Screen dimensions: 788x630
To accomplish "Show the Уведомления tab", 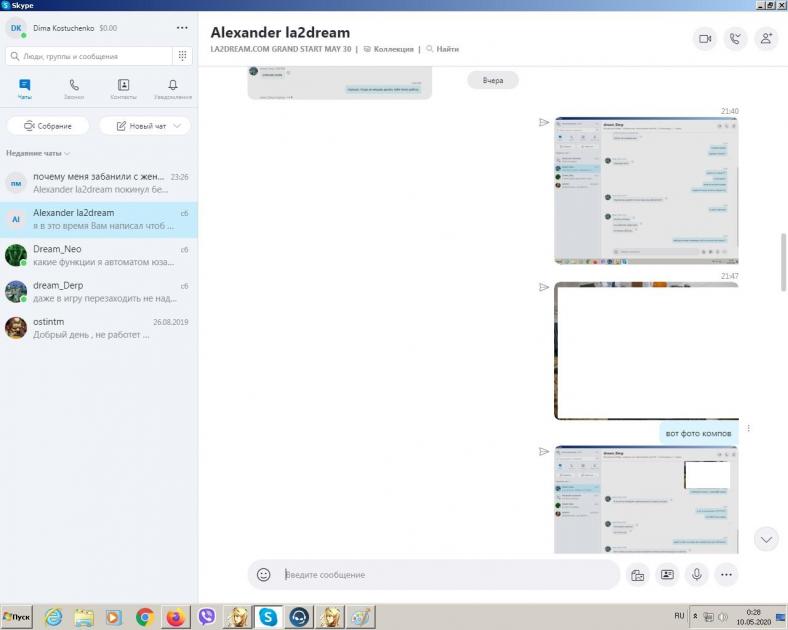I will point(173,90).
